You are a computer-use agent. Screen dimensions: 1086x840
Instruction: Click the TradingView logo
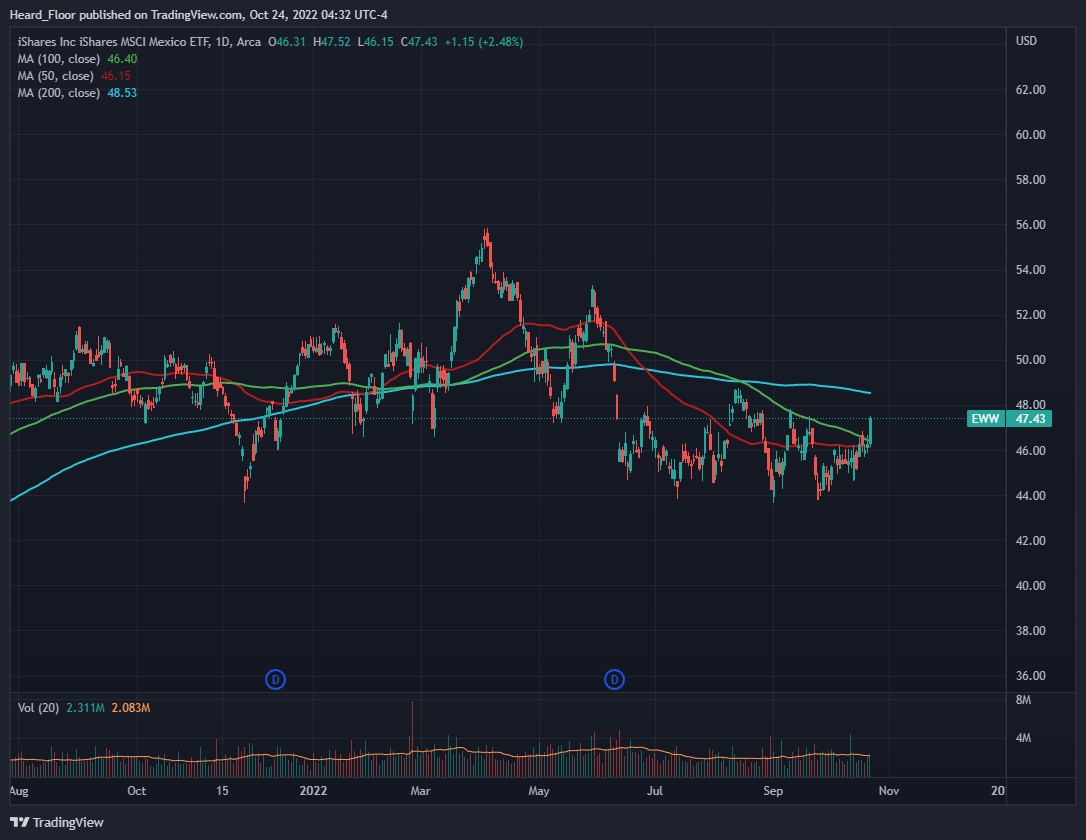[x=57, y=822]
